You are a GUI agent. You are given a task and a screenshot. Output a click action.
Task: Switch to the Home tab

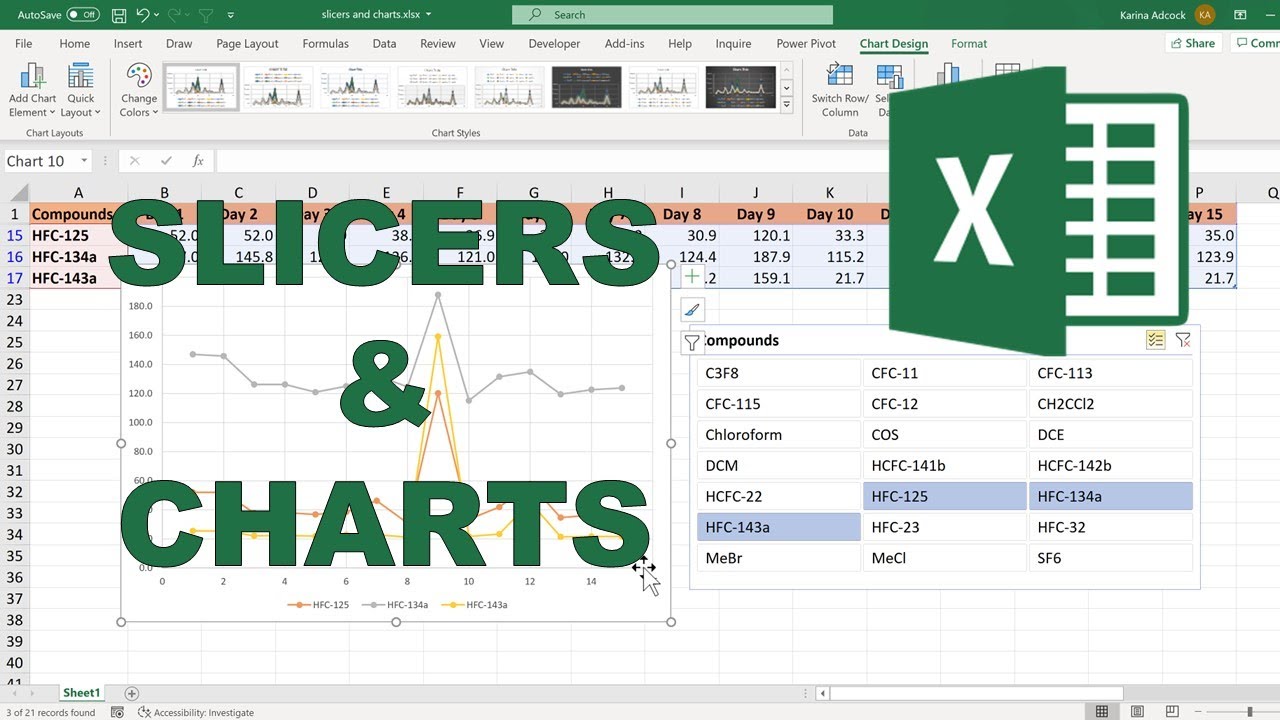(75, 44)
